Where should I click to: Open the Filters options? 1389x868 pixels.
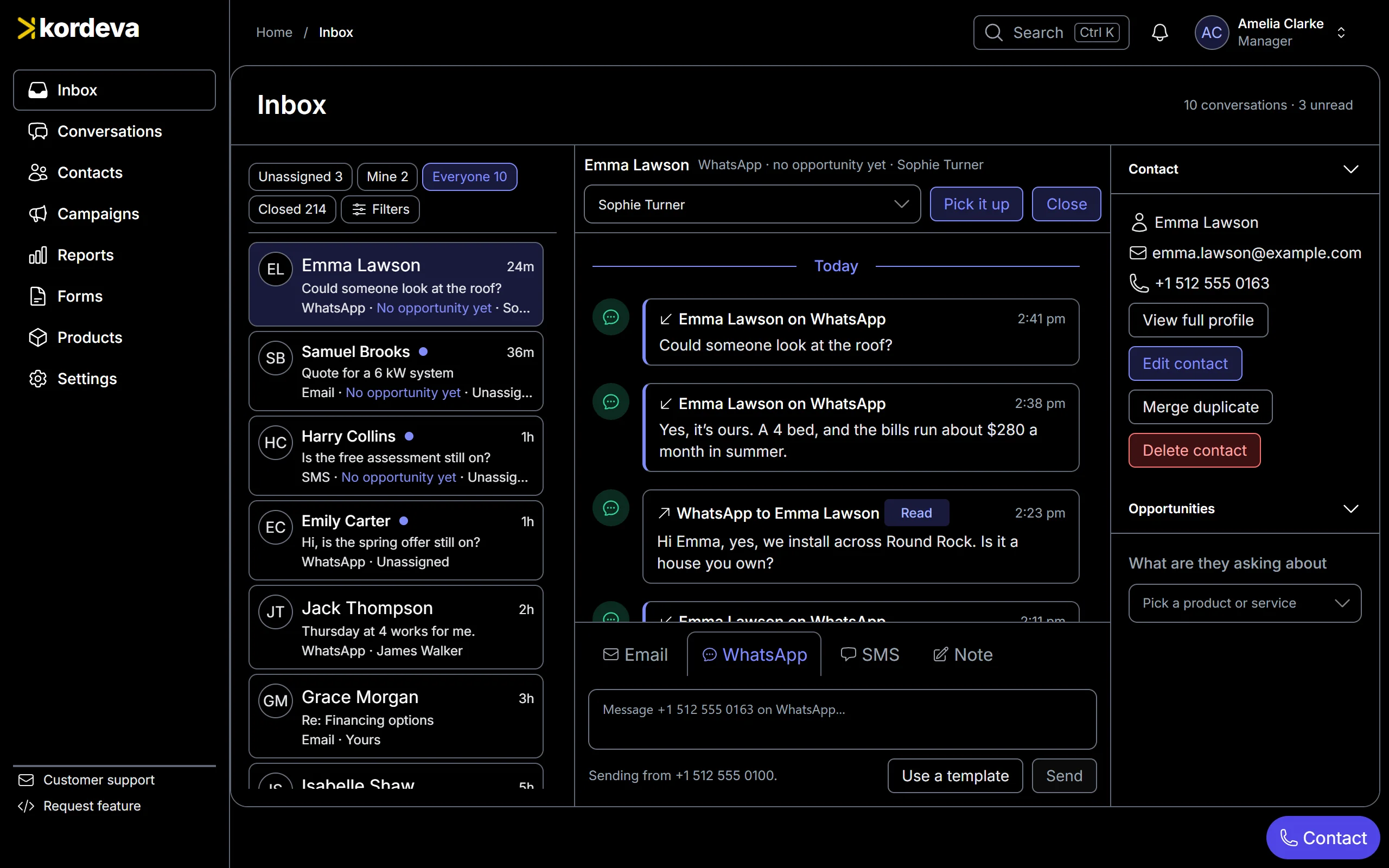(380, 209)
